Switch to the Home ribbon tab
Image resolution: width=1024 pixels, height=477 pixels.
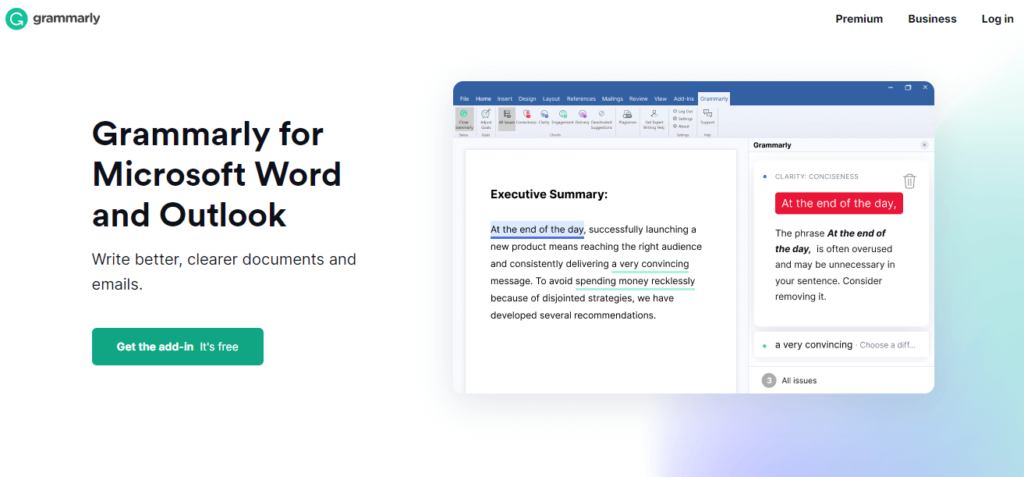(483, 99)
